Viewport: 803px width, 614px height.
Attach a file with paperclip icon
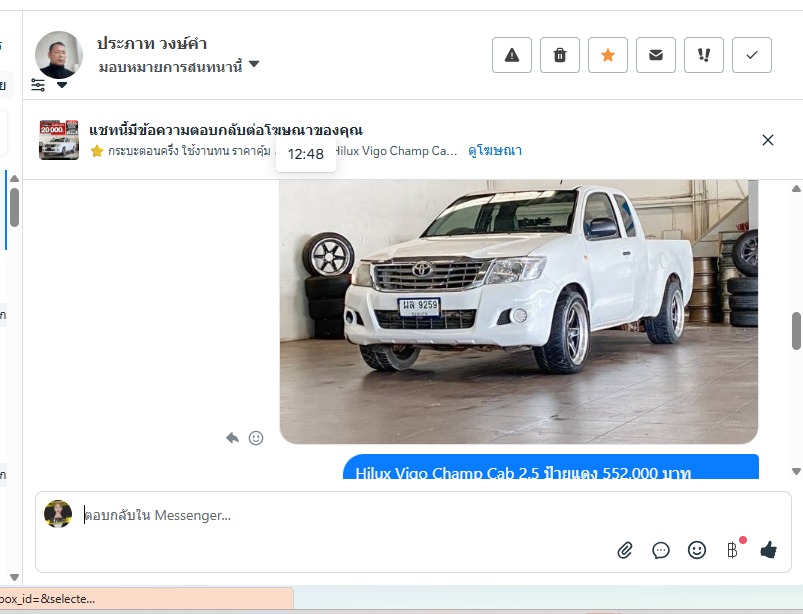625,551
